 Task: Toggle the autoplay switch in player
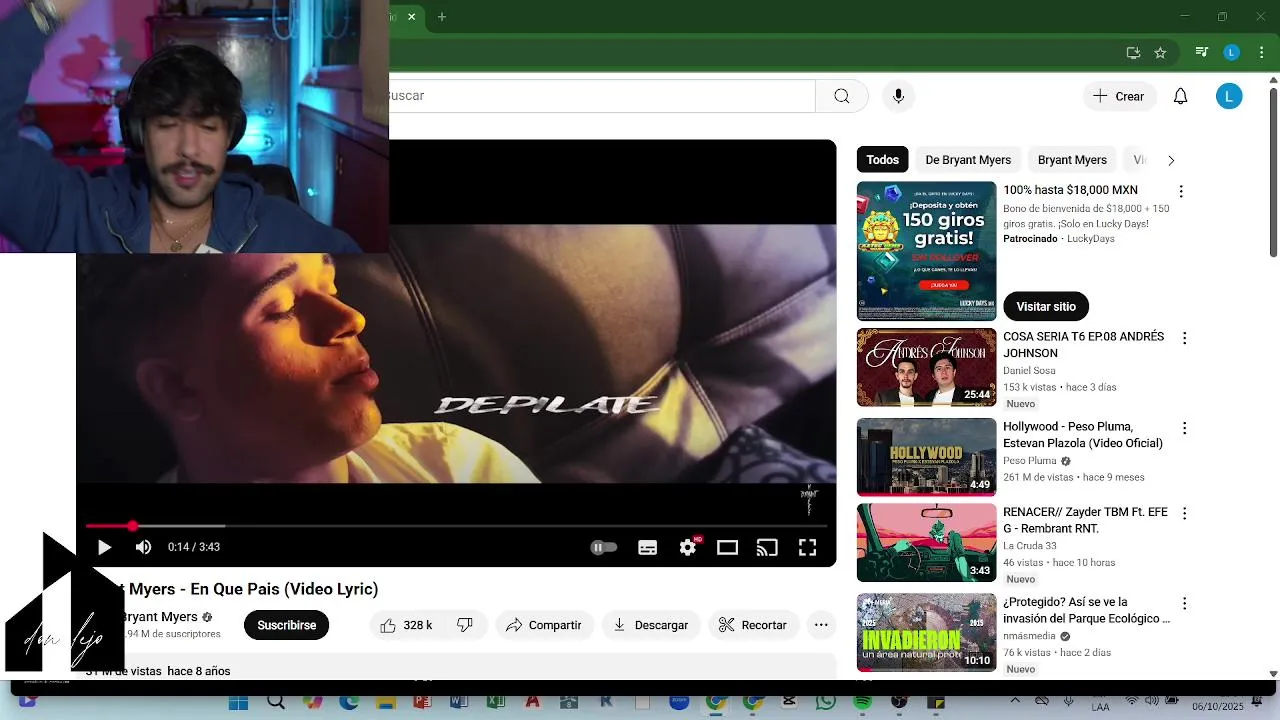click(603, 547)
